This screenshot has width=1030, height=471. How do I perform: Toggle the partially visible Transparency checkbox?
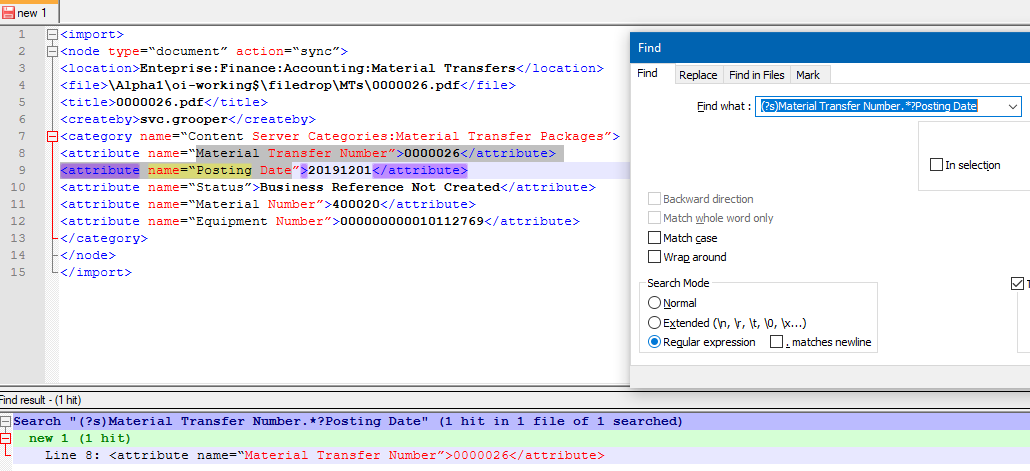(1016, 284)
